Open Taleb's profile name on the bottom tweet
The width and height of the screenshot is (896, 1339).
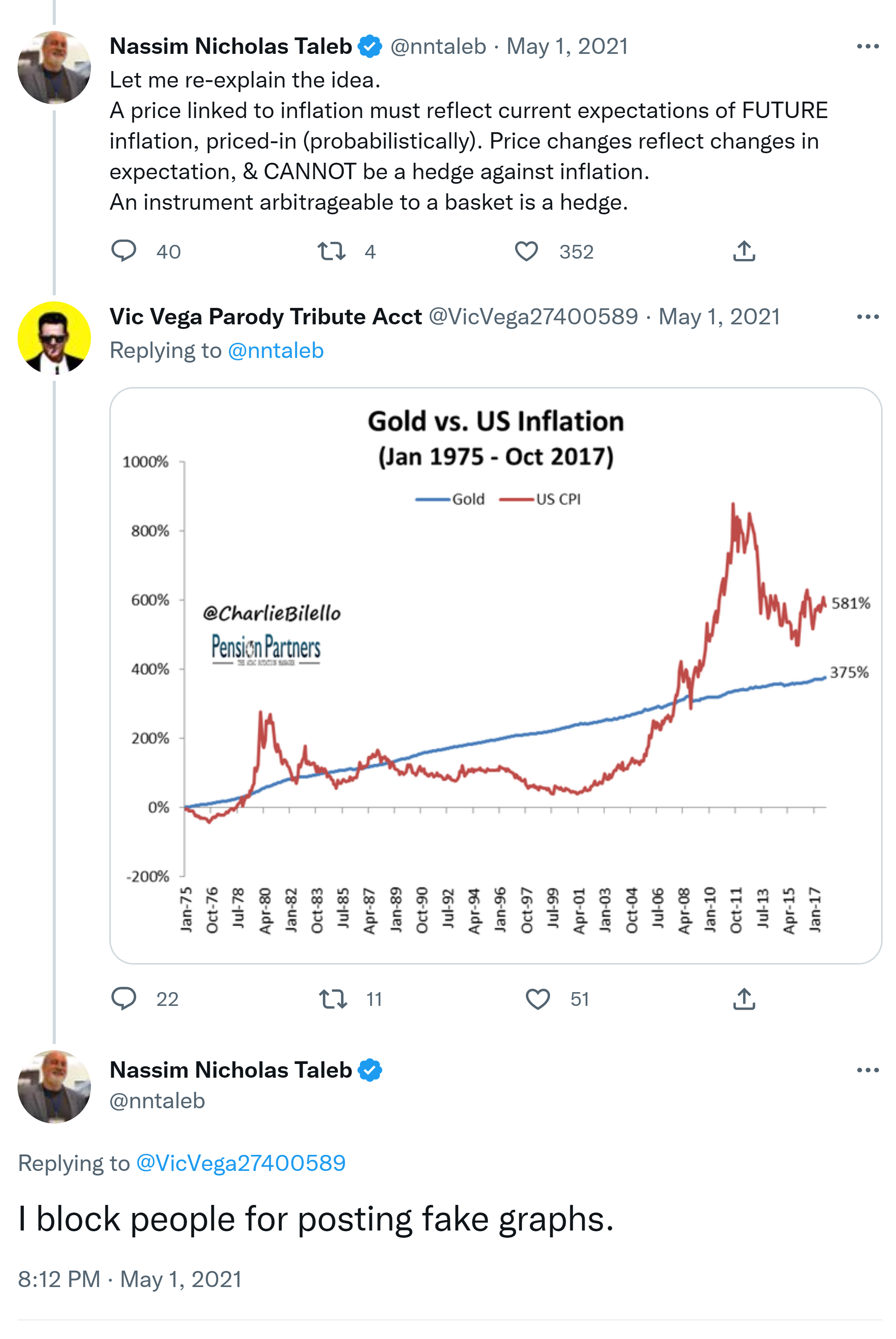231,1070
